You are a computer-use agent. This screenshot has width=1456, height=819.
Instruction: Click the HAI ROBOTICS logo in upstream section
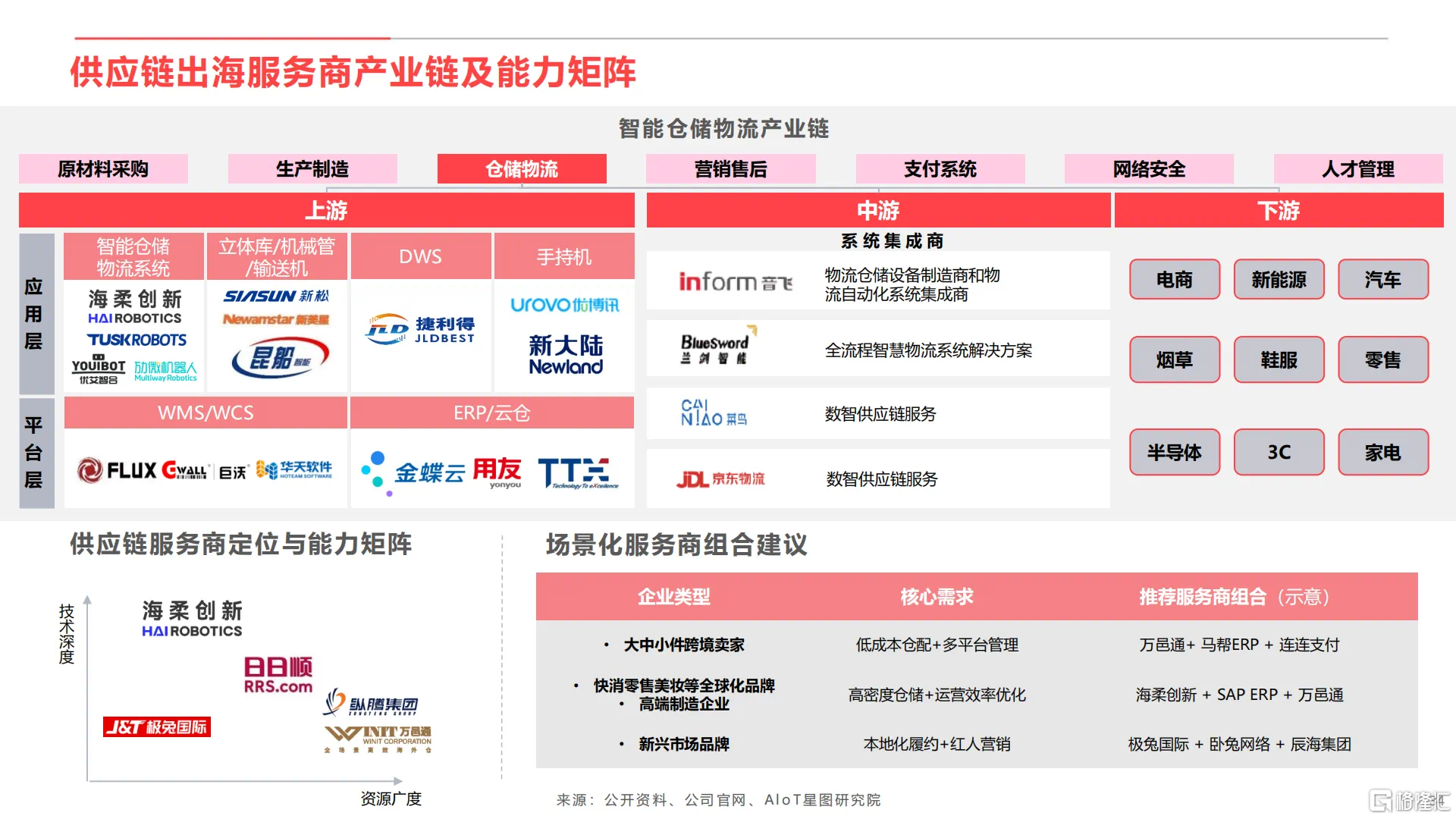(135, 307)
